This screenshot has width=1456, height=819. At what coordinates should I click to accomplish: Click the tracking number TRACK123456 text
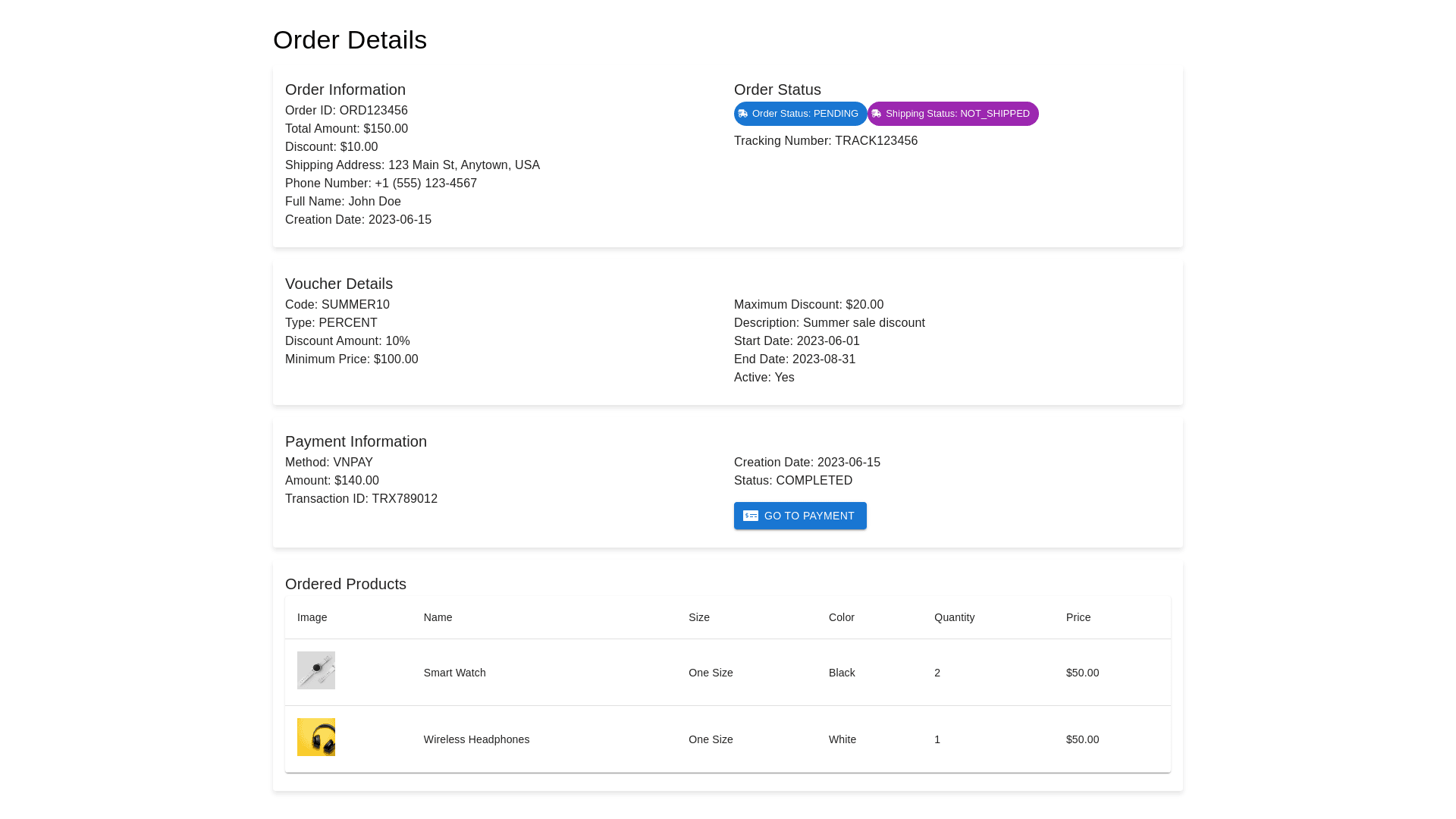coord(876,141)
